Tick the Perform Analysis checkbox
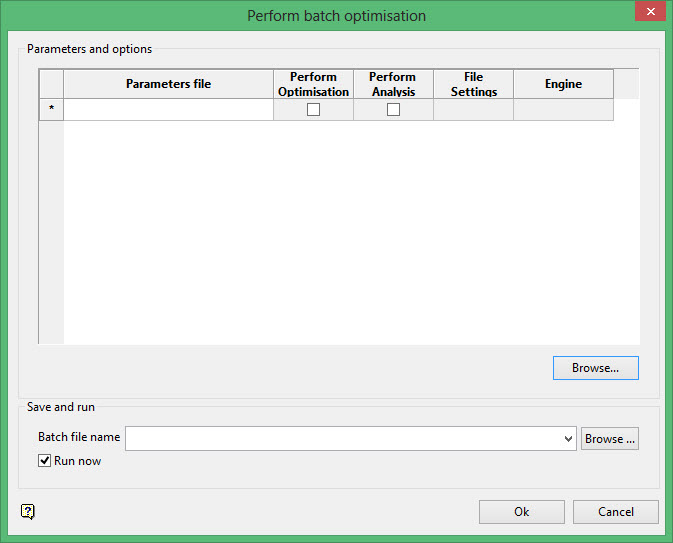The width and height of the screenshot is (673, 543). pyautogui.click(x=393, y=109)
